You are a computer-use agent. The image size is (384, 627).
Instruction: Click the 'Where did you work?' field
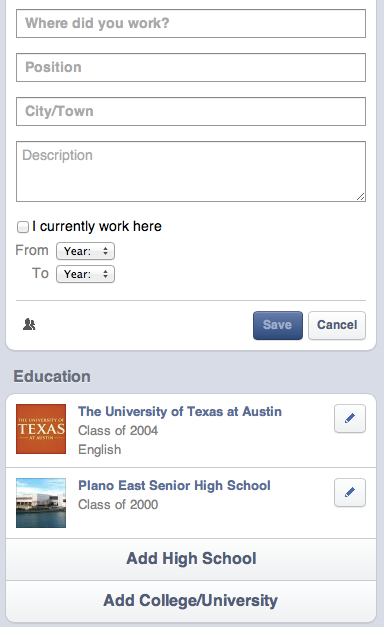[x=191, y=24]
